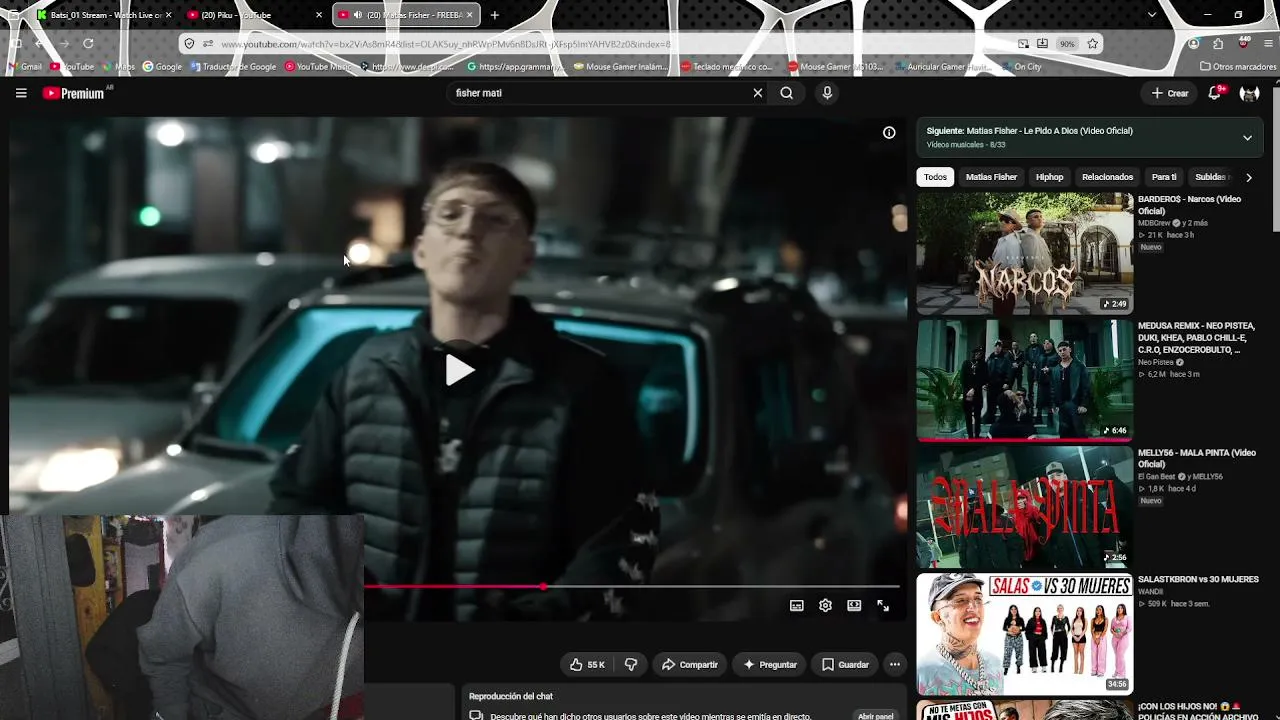Image resolution: width=1280 pixels, height=720 pixels.
Task: Open a new browser tab
Action: click(x=494, y=15)
